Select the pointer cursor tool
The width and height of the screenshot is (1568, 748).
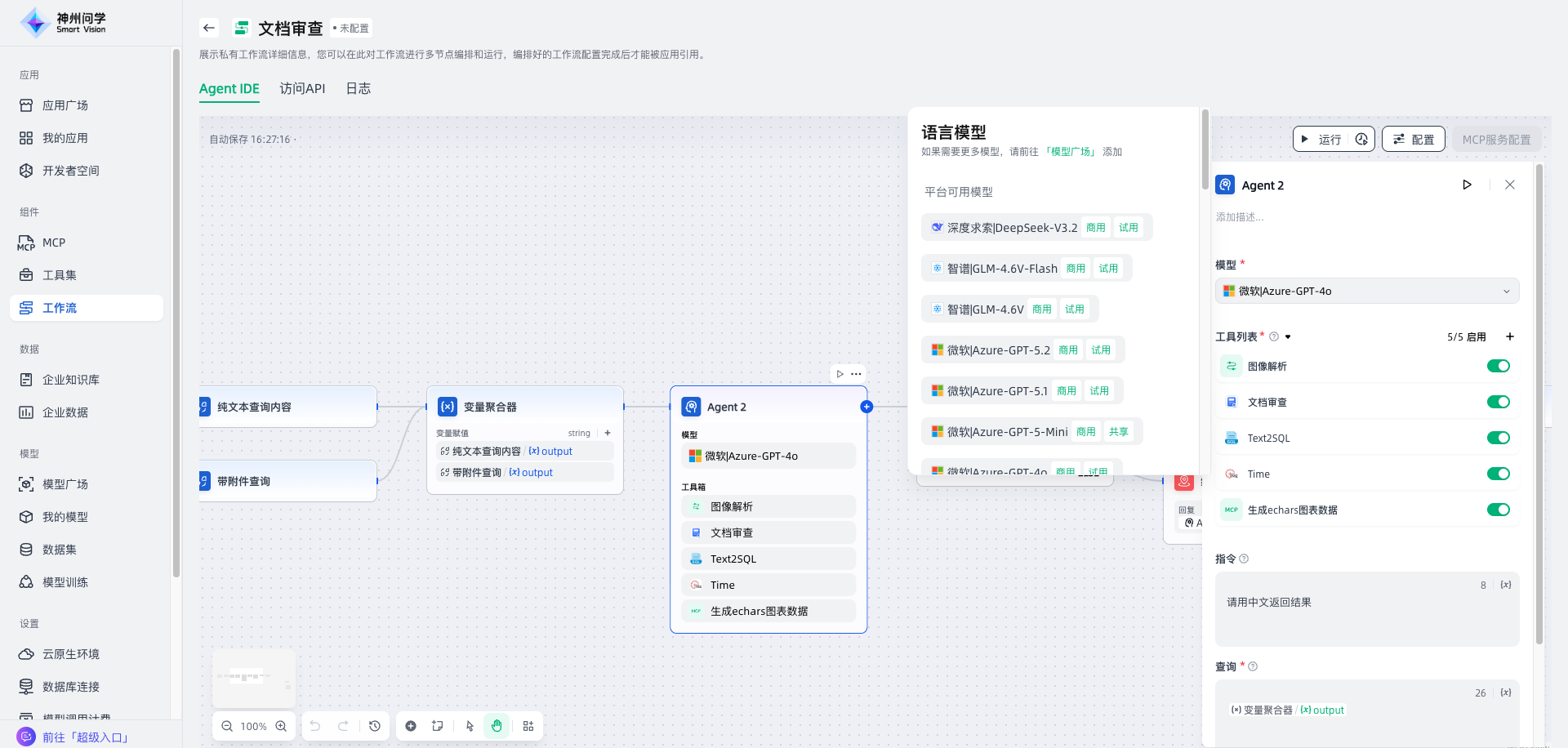point(470,726)
